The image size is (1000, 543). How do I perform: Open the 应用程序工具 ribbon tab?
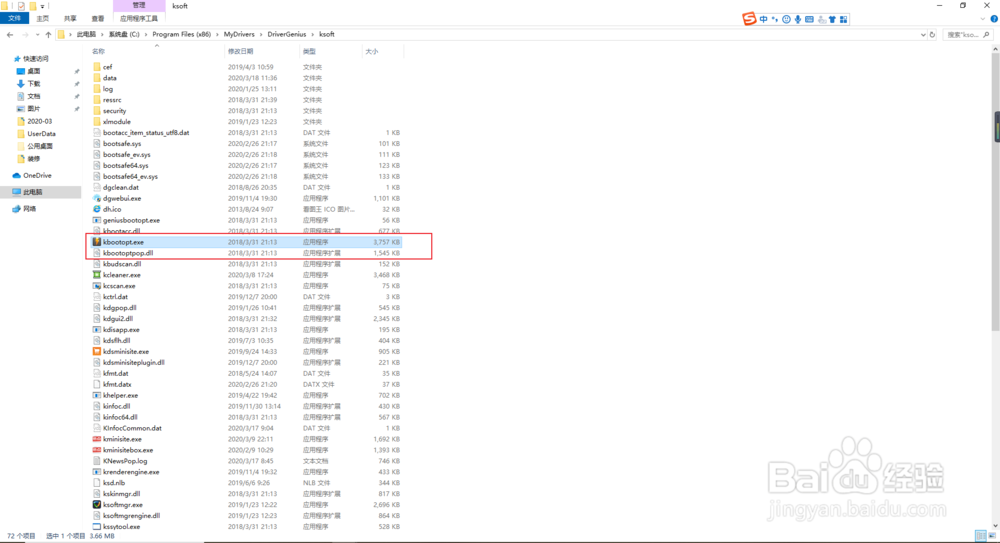pos(139,19)
